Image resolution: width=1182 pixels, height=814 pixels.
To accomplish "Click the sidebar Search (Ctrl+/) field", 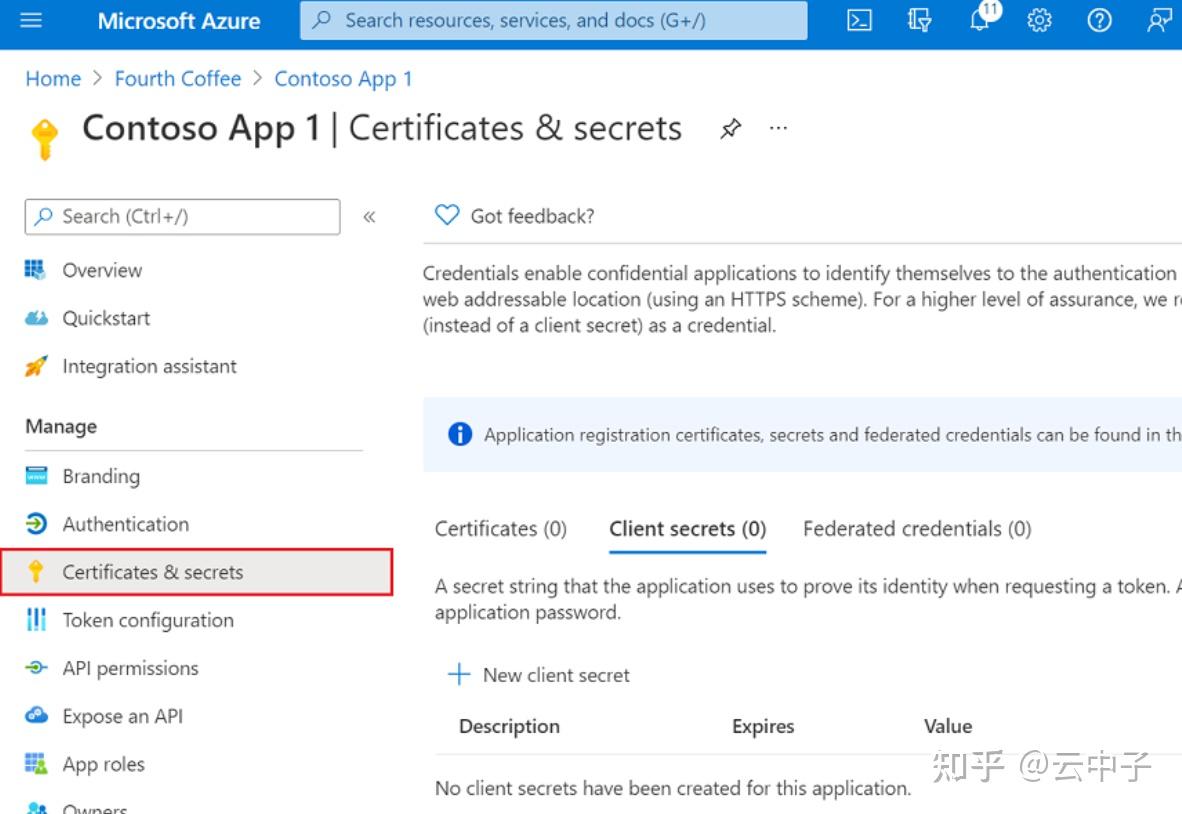I will pos(181,216).
